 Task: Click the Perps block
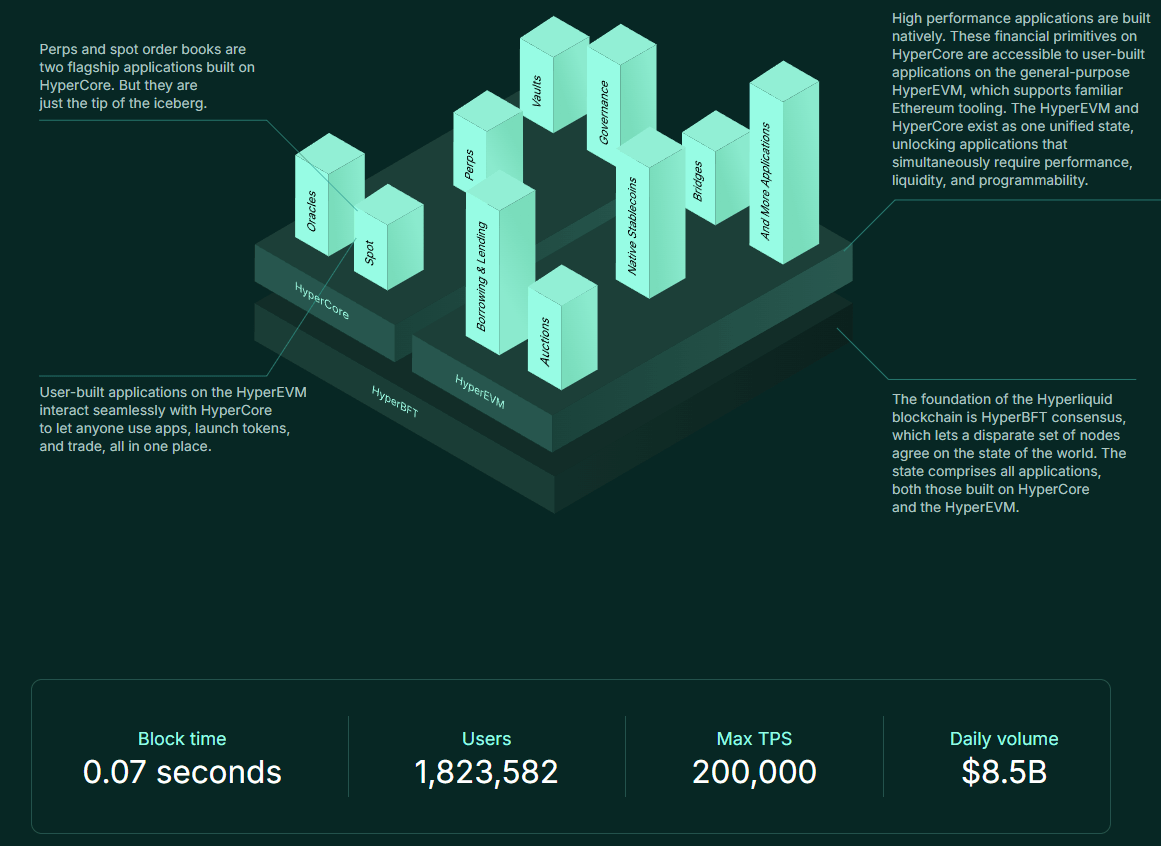(471, 163)
